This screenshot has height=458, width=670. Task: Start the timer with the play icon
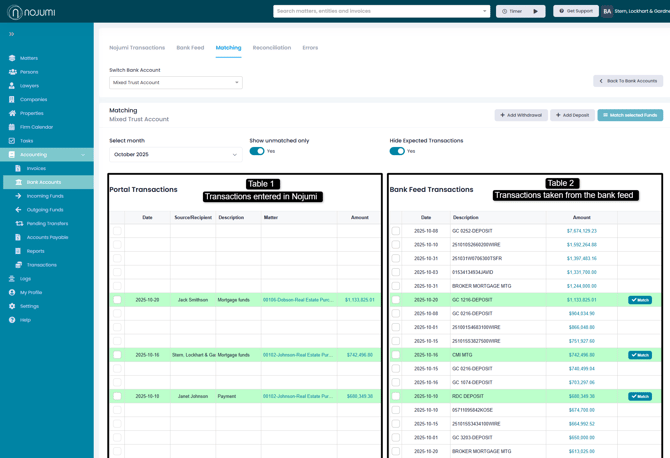(x=535, y=11)
